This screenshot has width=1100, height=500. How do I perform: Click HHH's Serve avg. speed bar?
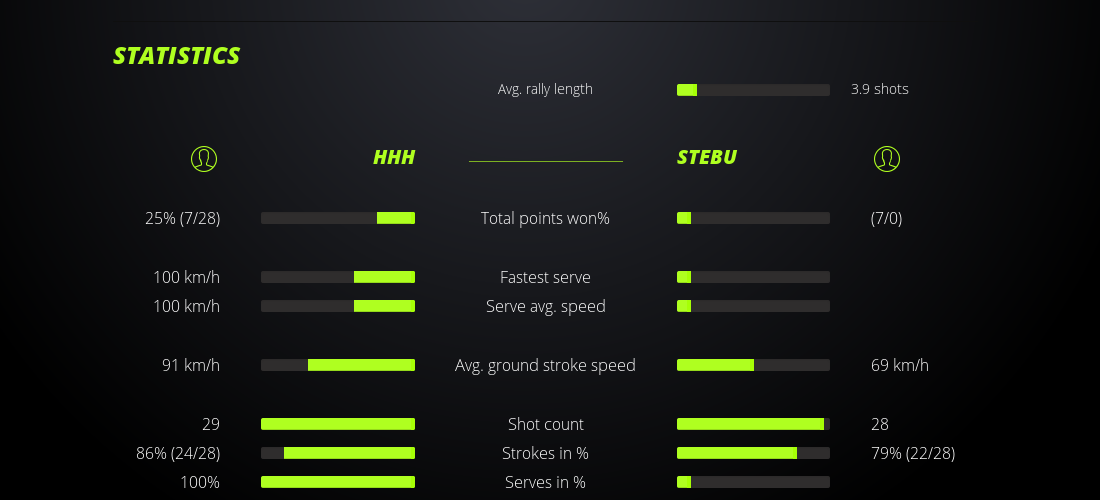tap(338, 306)
